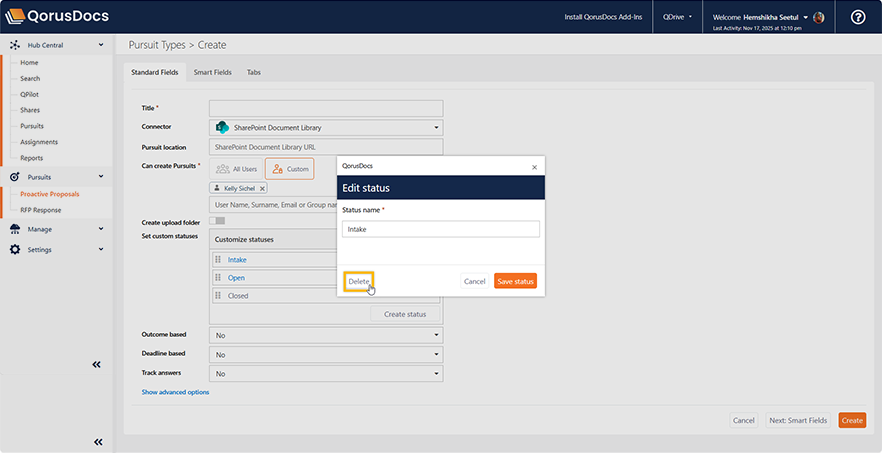Viewport: 882px width, 453px height.
Task: Click the Show advanced options link
Action: (x=175, y=392)
